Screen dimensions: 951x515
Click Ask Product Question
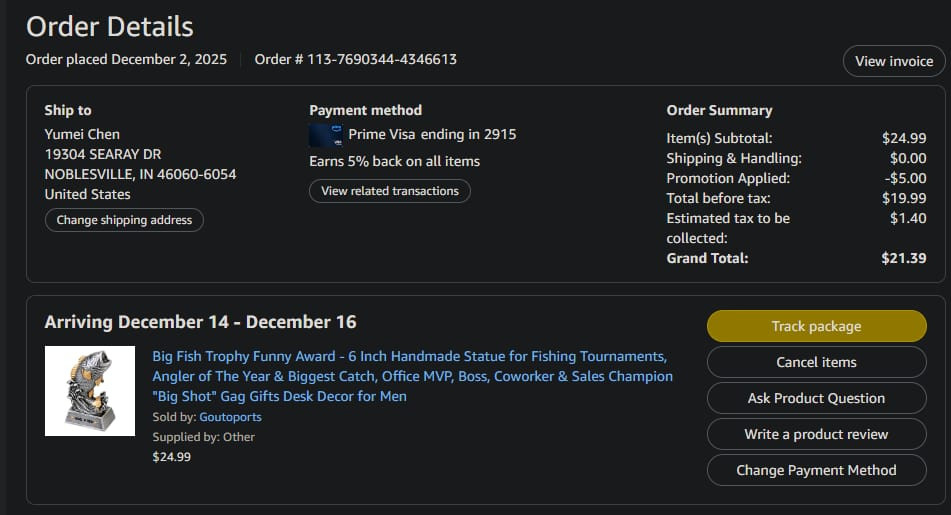tap(816, 398)
